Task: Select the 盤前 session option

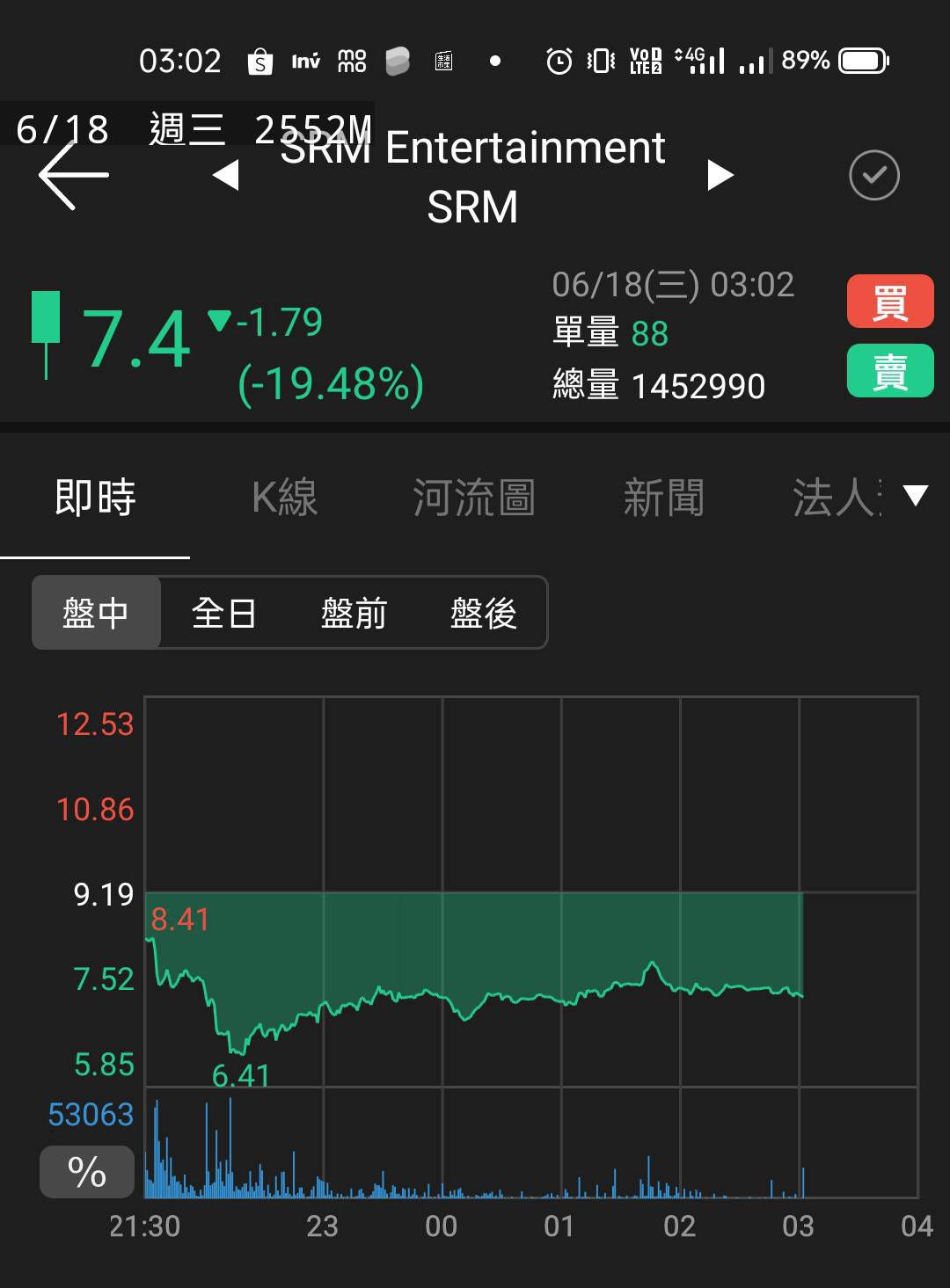Action: (x=354, y=613)
